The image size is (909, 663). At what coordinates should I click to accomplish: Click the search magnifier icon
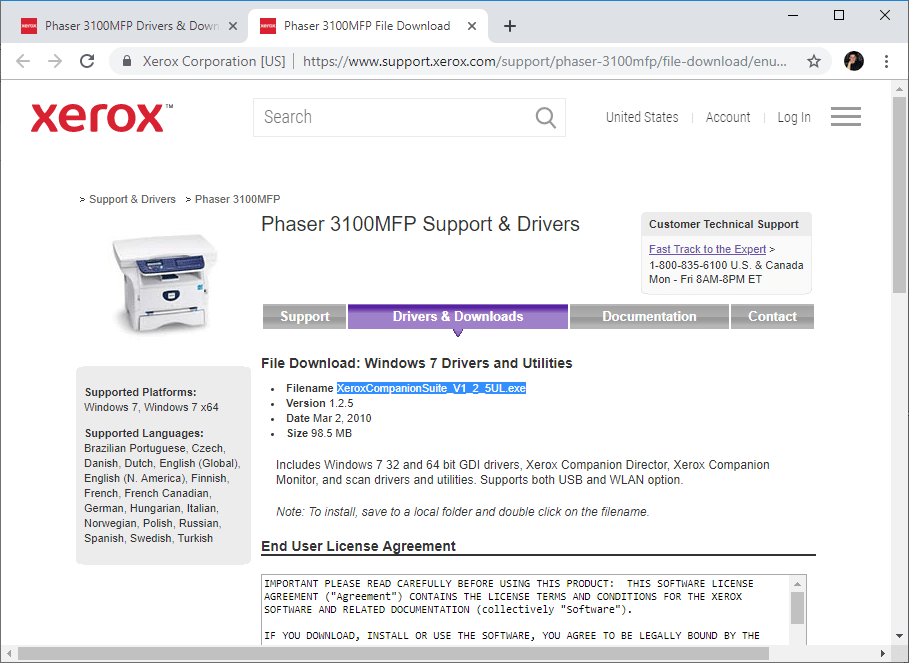tap(546, 117)
